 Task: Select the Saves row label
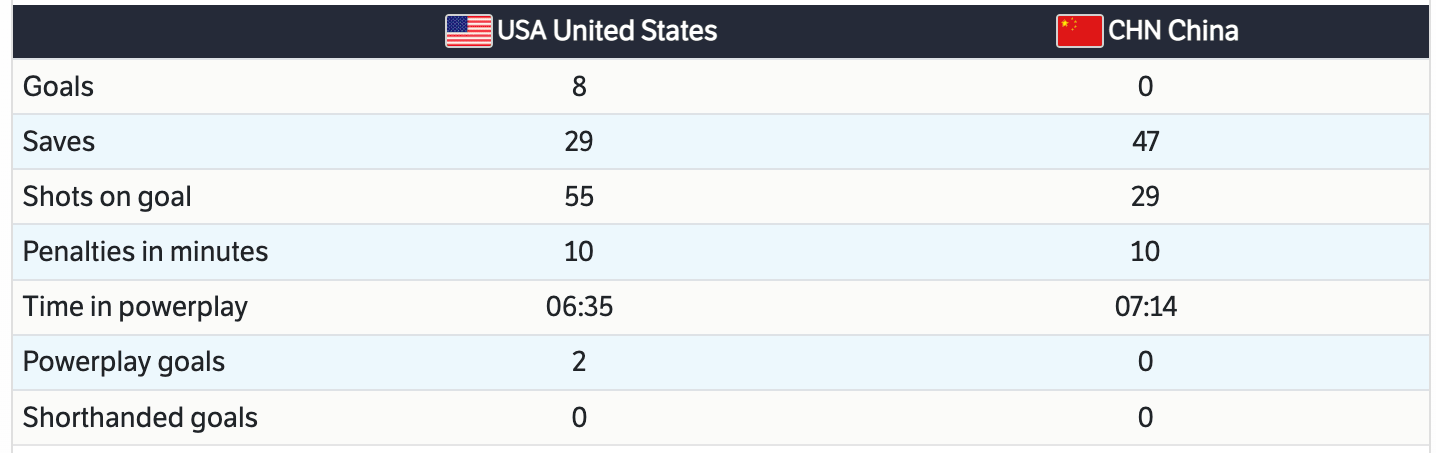coord(59,142)
